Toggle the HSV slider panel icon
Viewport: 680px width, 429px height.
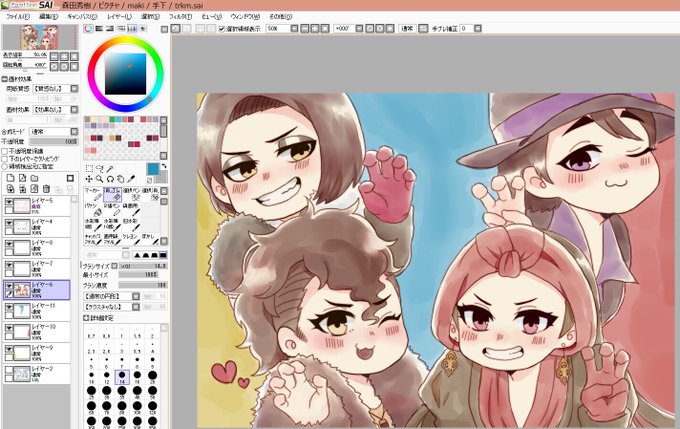[110, 29]
